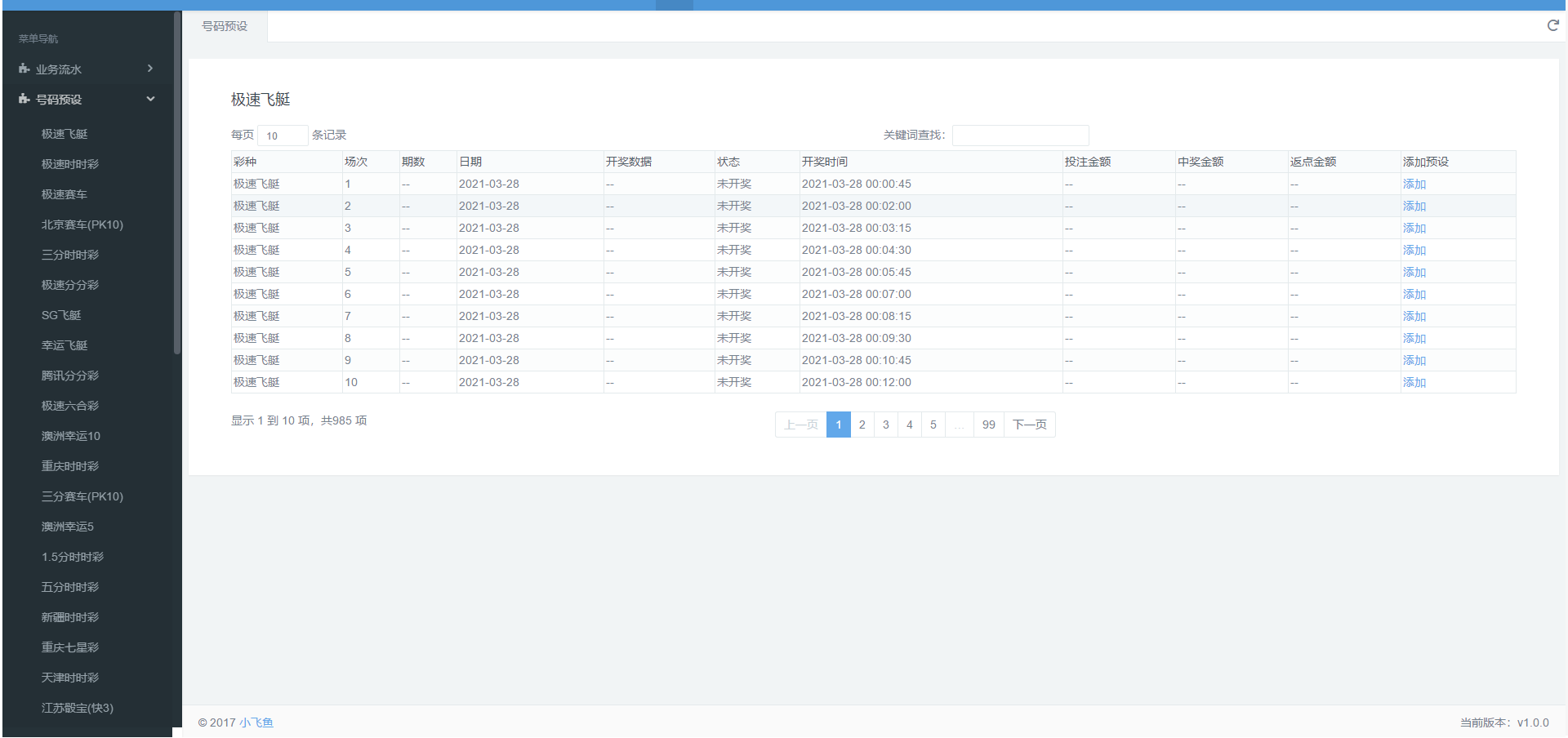Open 极速时时彩 in the sidebar
Viewport: 1568px width, 738px height.
pos(70,164)
